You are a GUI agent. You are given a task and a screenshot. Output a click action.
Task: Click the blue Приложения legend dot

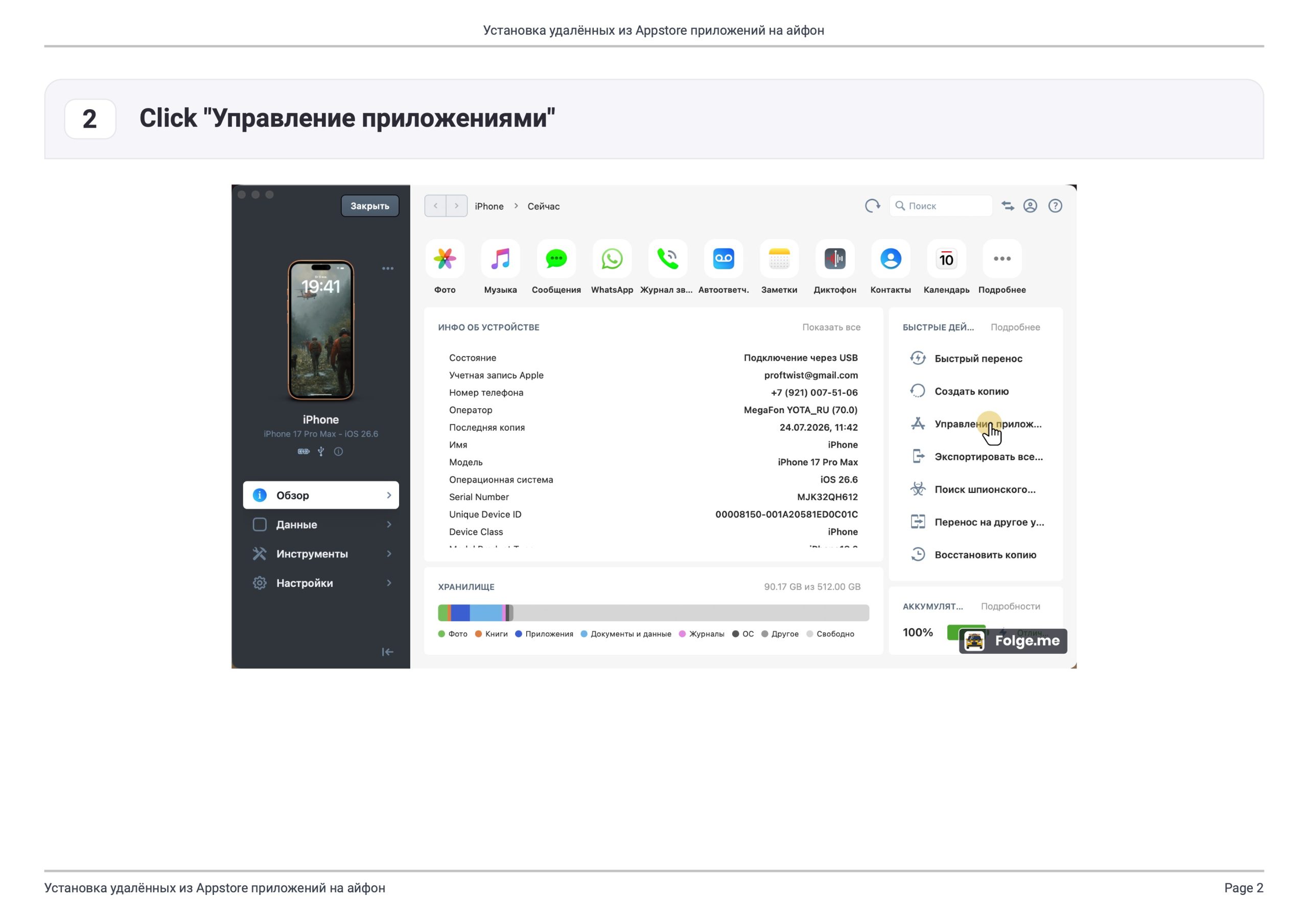click(519, 634)
